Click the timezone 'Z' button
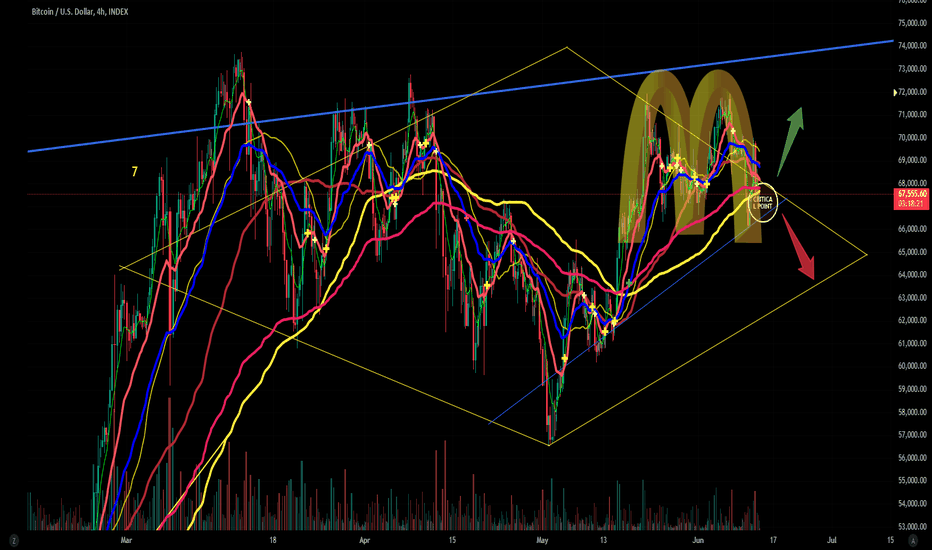Screen dimensions: 932x550 click(13, 540)
